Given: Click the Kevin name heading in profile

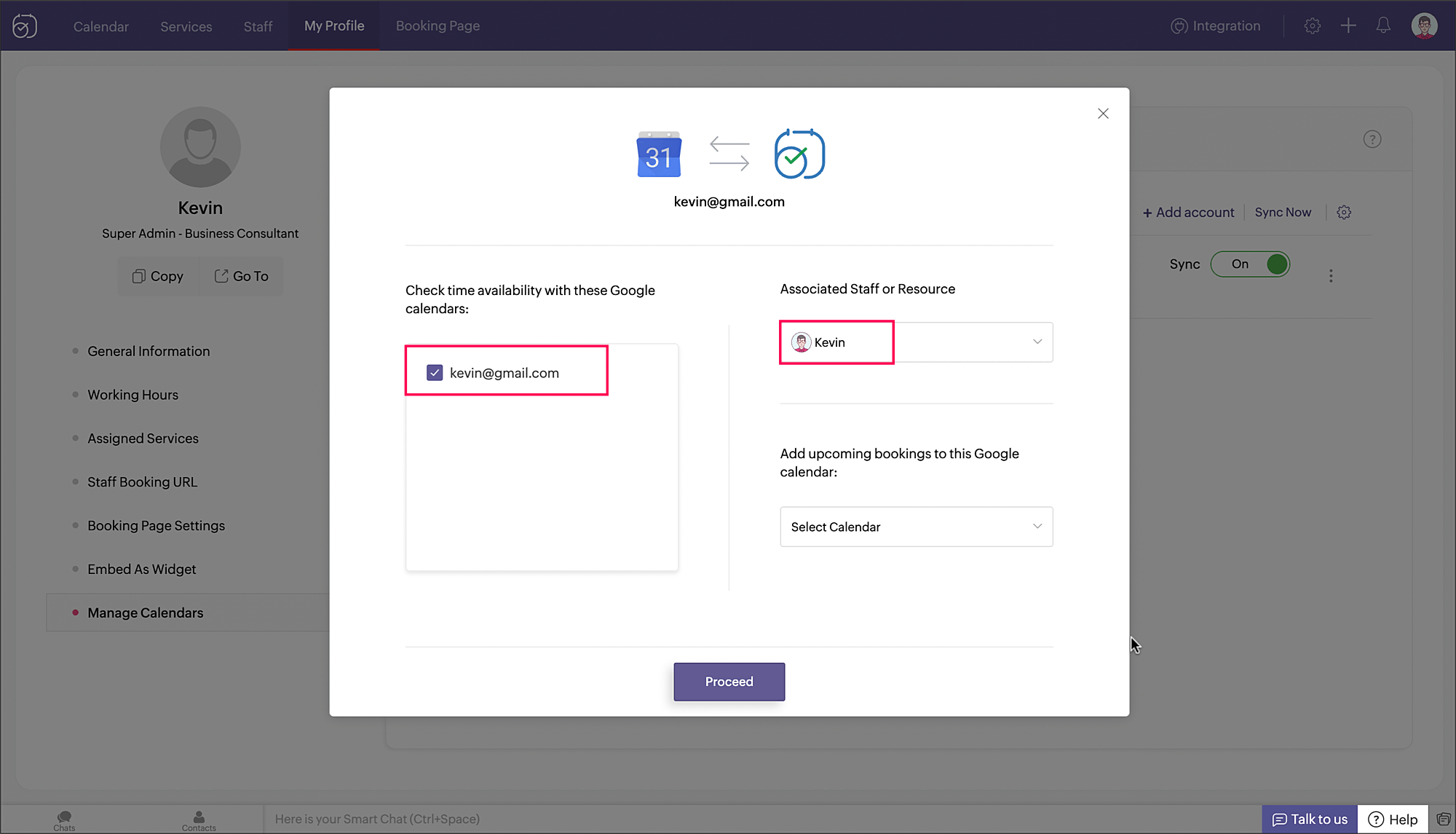Looking at the screenshot, I should point(200,208).
